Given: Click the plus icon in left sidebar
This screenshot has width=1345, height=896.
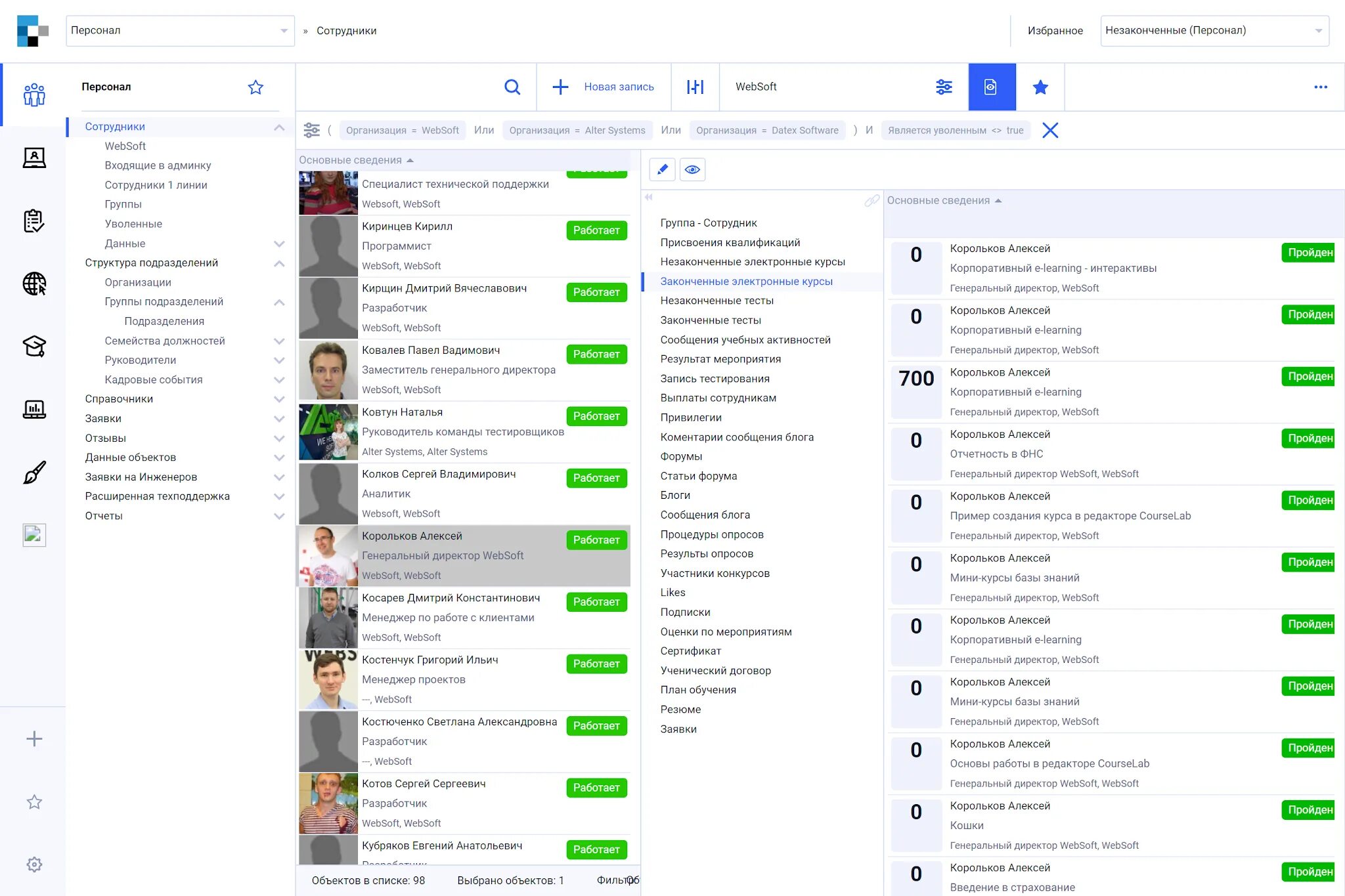Looking at the screenshot, I should 34,739.
